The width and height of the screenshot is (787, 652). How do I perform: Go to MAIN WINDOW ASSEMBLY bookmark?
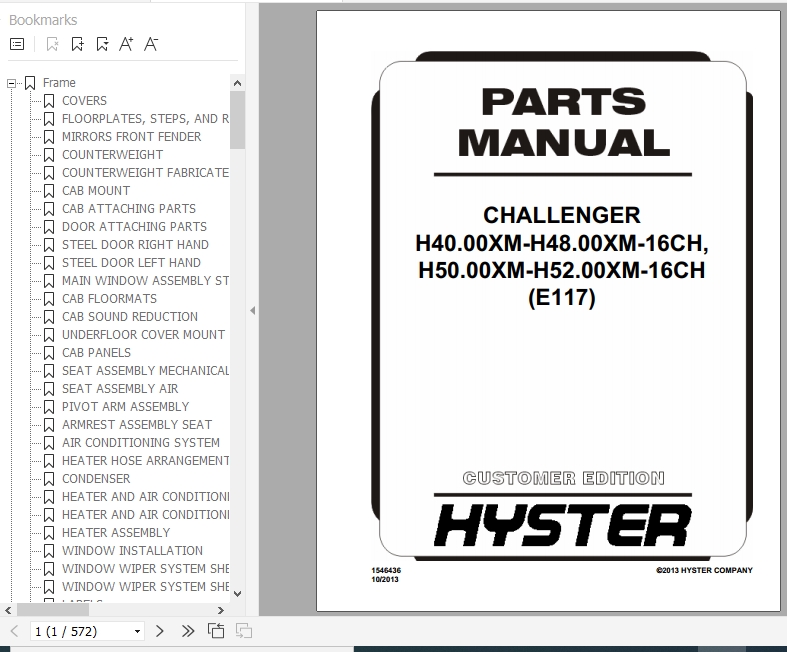[145, 281]
